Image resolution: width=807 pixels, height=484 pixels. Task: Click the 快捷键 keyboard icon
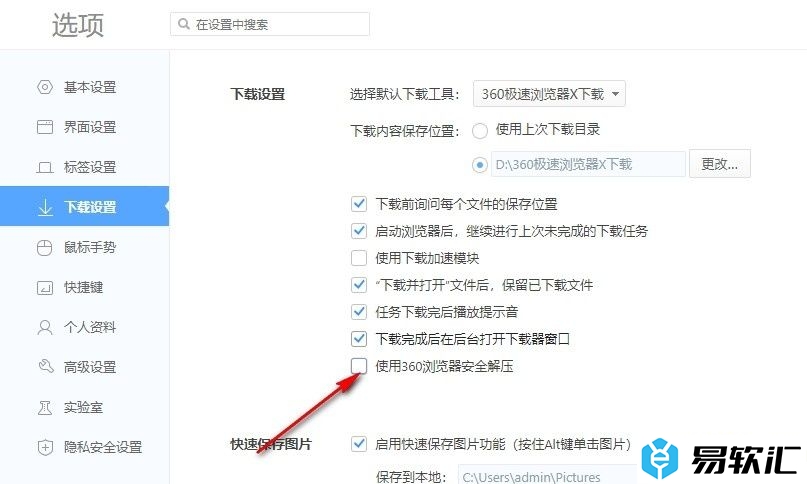(x=45, y=287)
